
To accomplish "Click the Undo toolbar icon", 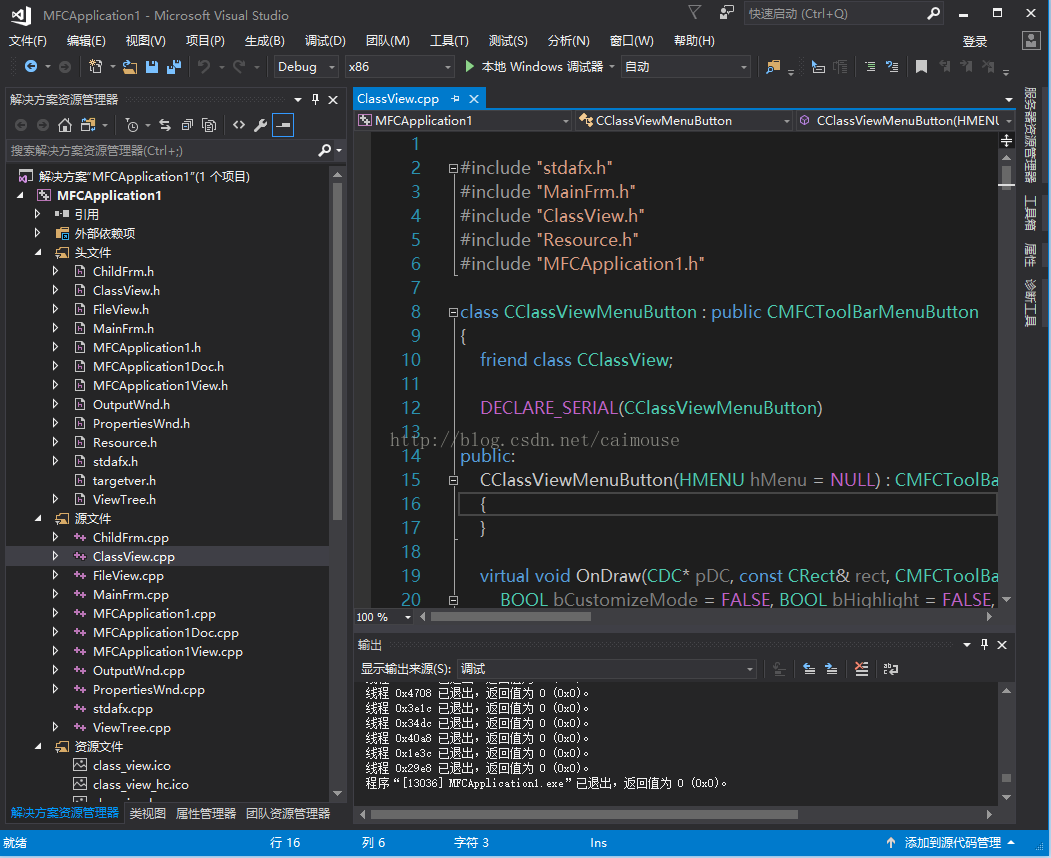I will [204, 66].
